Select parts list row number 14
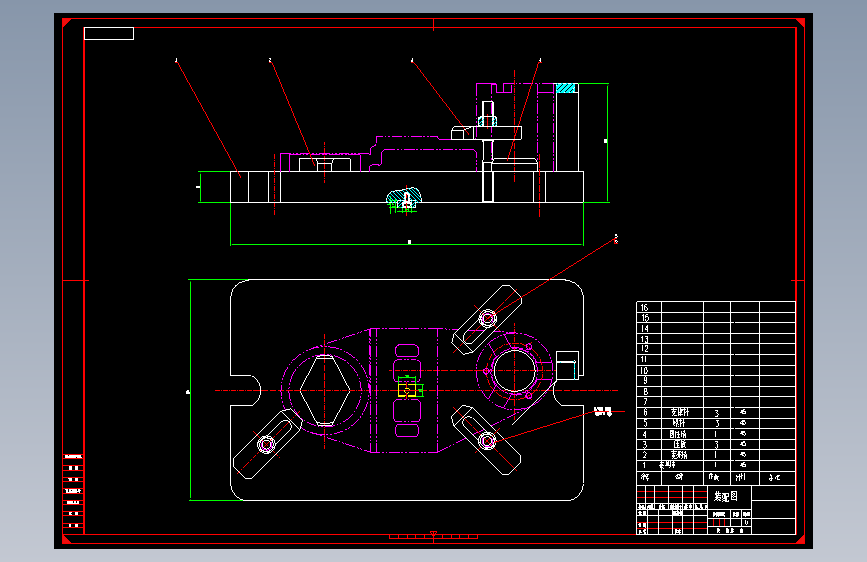The image size is (867, 562). (715, 328)
